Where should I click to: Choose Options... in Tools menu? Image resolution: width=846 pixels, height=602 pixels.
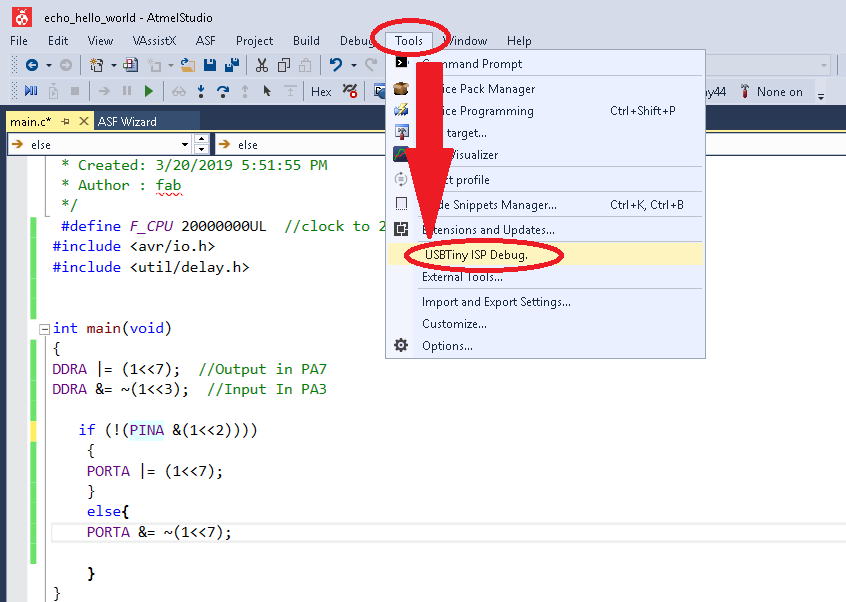click(x=545, y=346)
